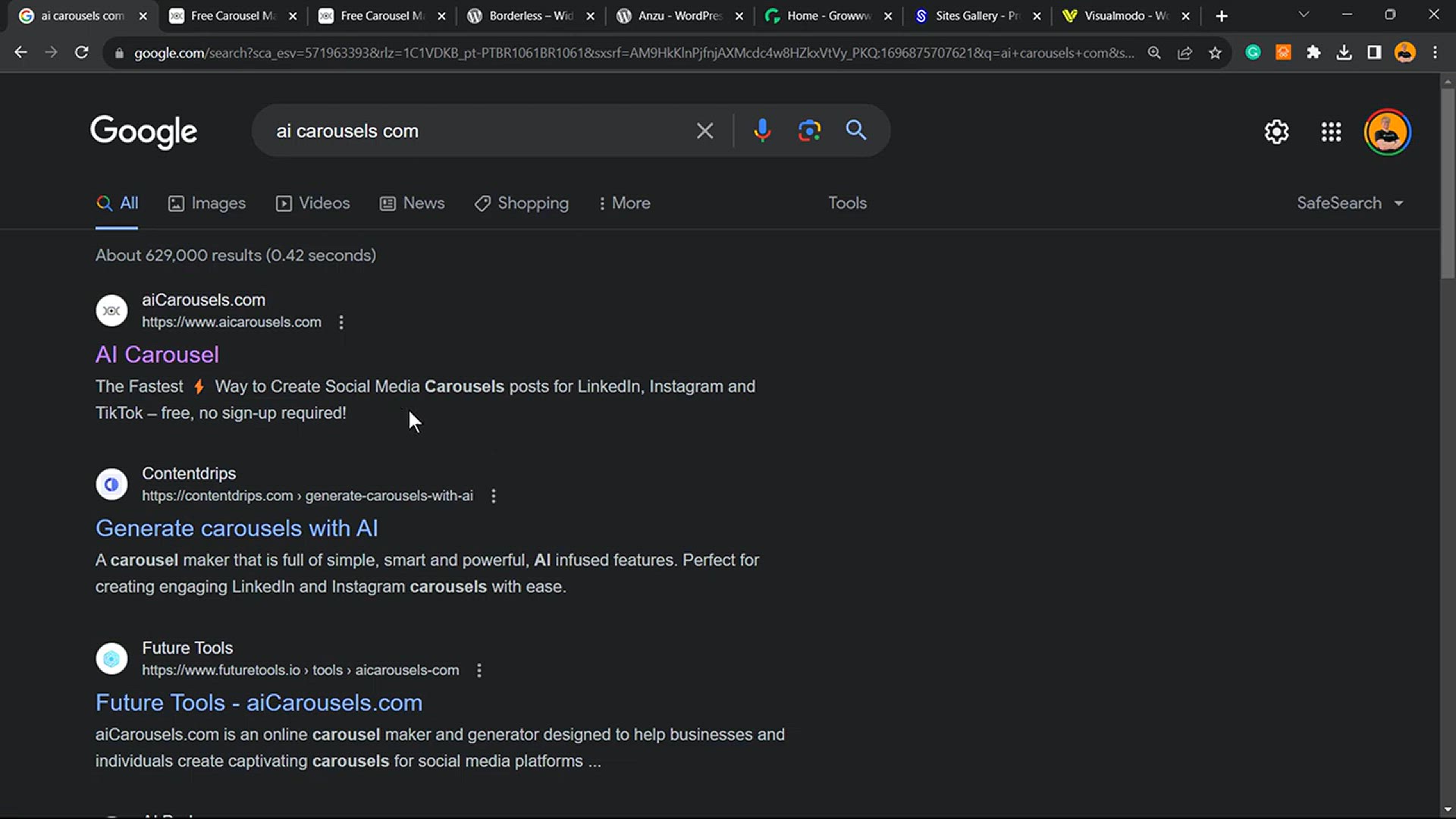Click the aiCarousels.com site favicon
Screen dimensions: 1456x819
[111, 310]
